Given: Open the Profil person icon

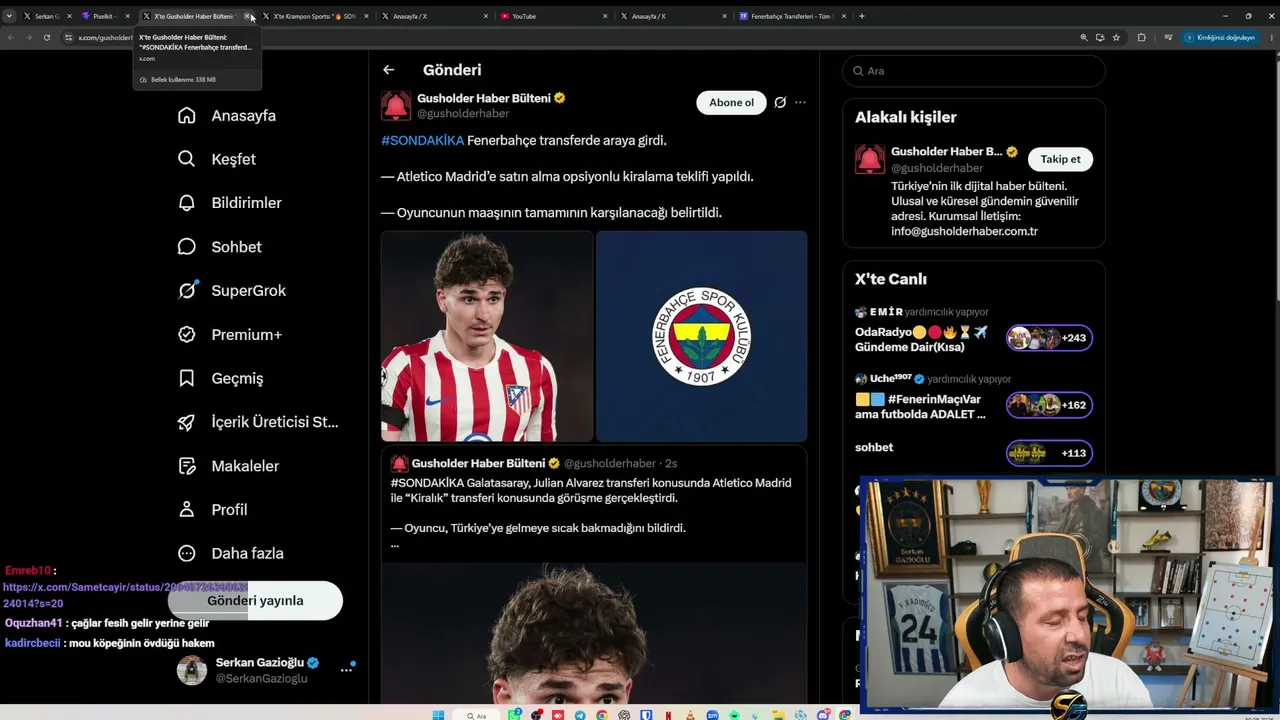Looking at the screenshot, I should (186, 509).
